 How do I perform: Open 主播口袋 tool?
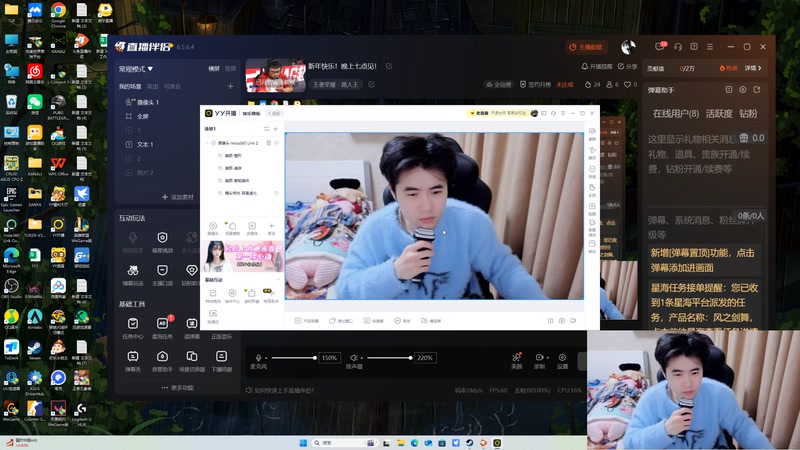[x=162, y=274]
